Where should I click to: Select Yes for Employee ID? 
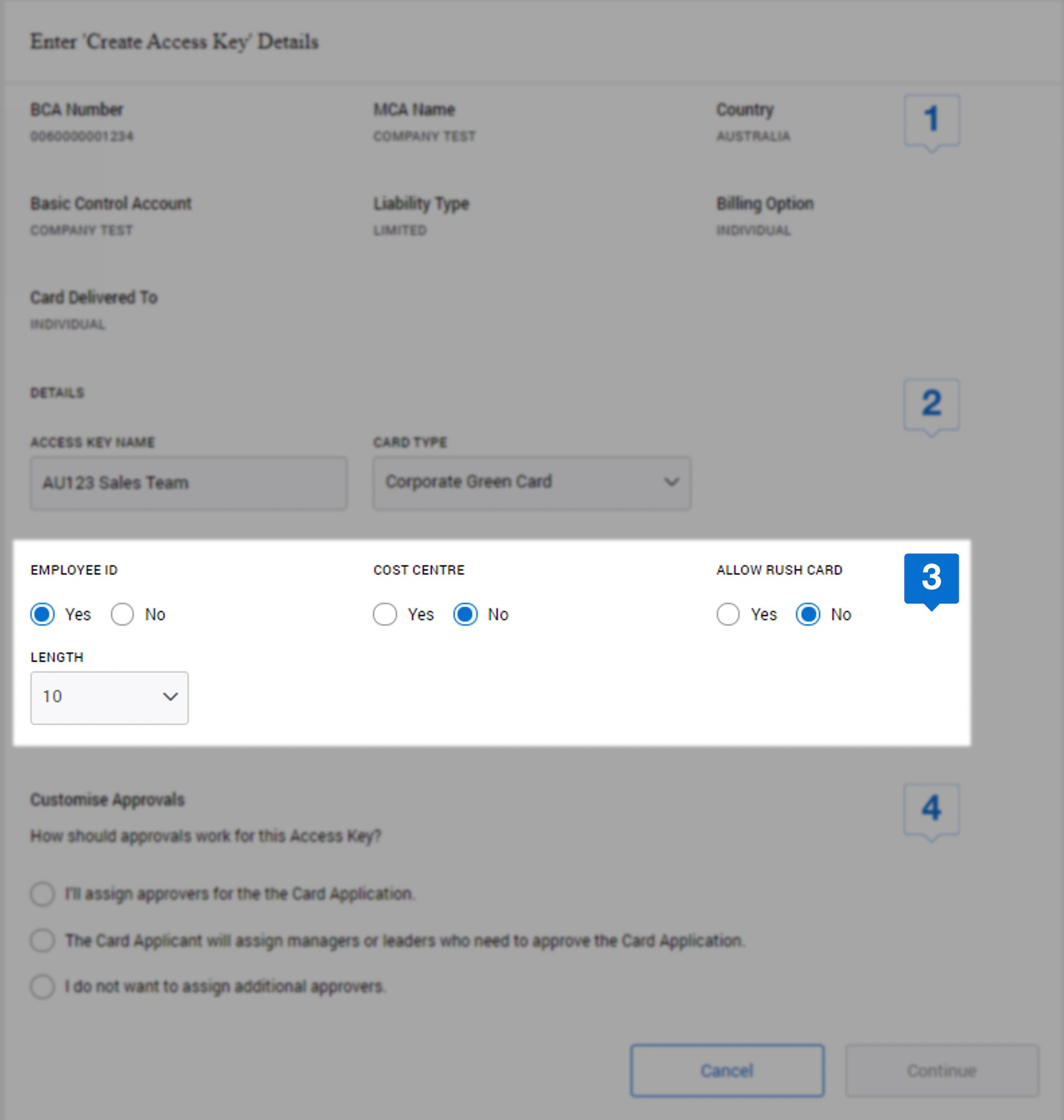pyautogui.click(x=42, y=614)
